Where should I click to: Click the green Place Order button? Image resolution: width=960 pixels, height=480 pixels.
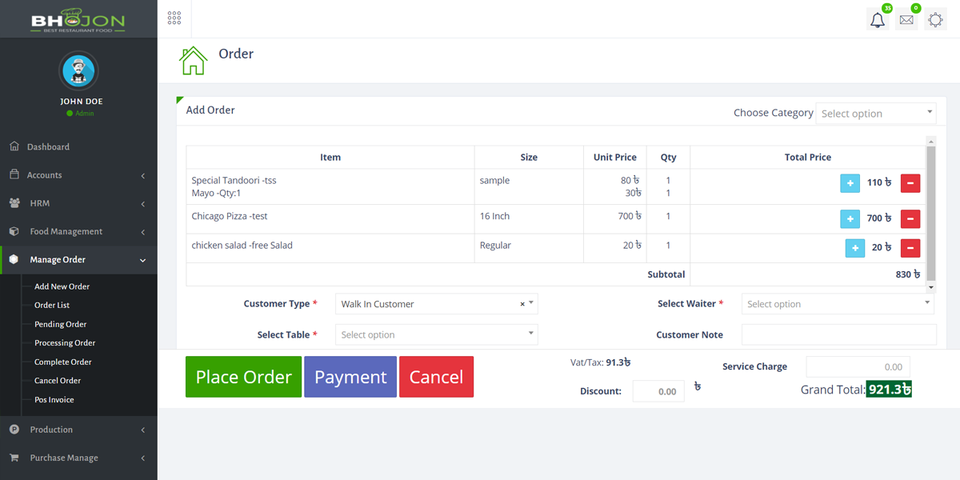(244, 377)
